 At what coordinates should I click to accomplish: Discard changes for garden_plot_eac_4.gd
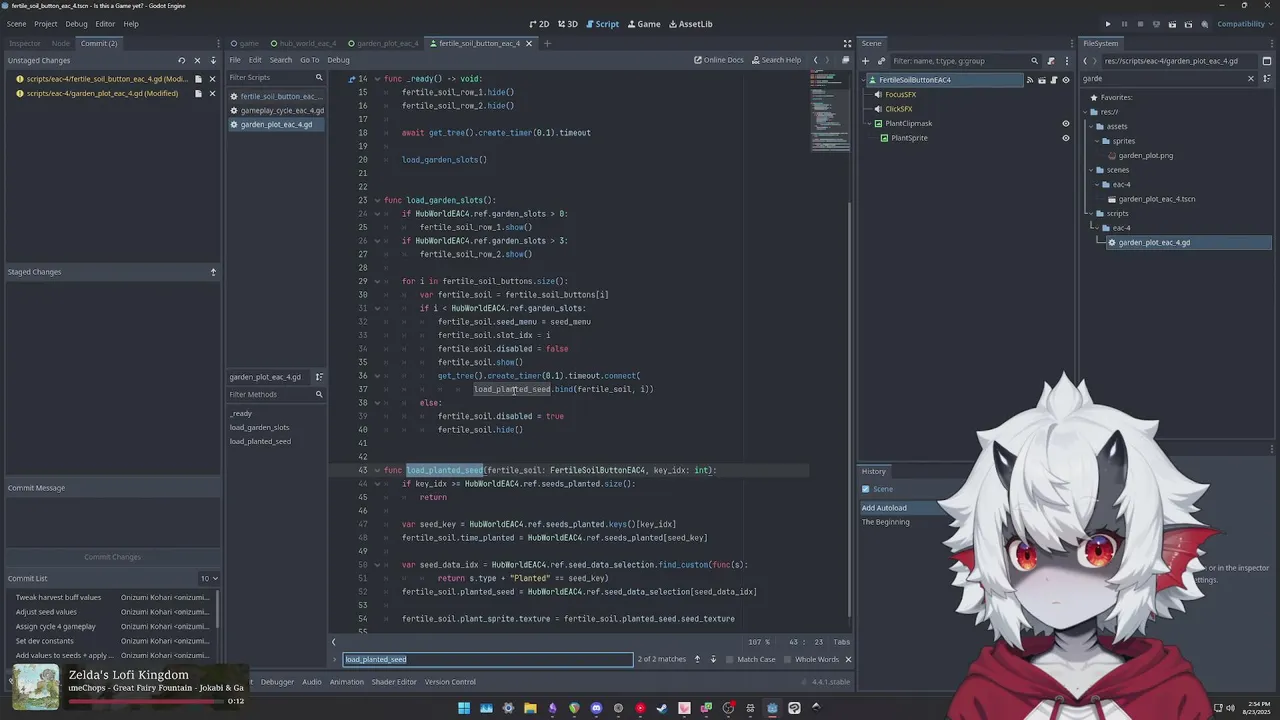pos(212,94)
